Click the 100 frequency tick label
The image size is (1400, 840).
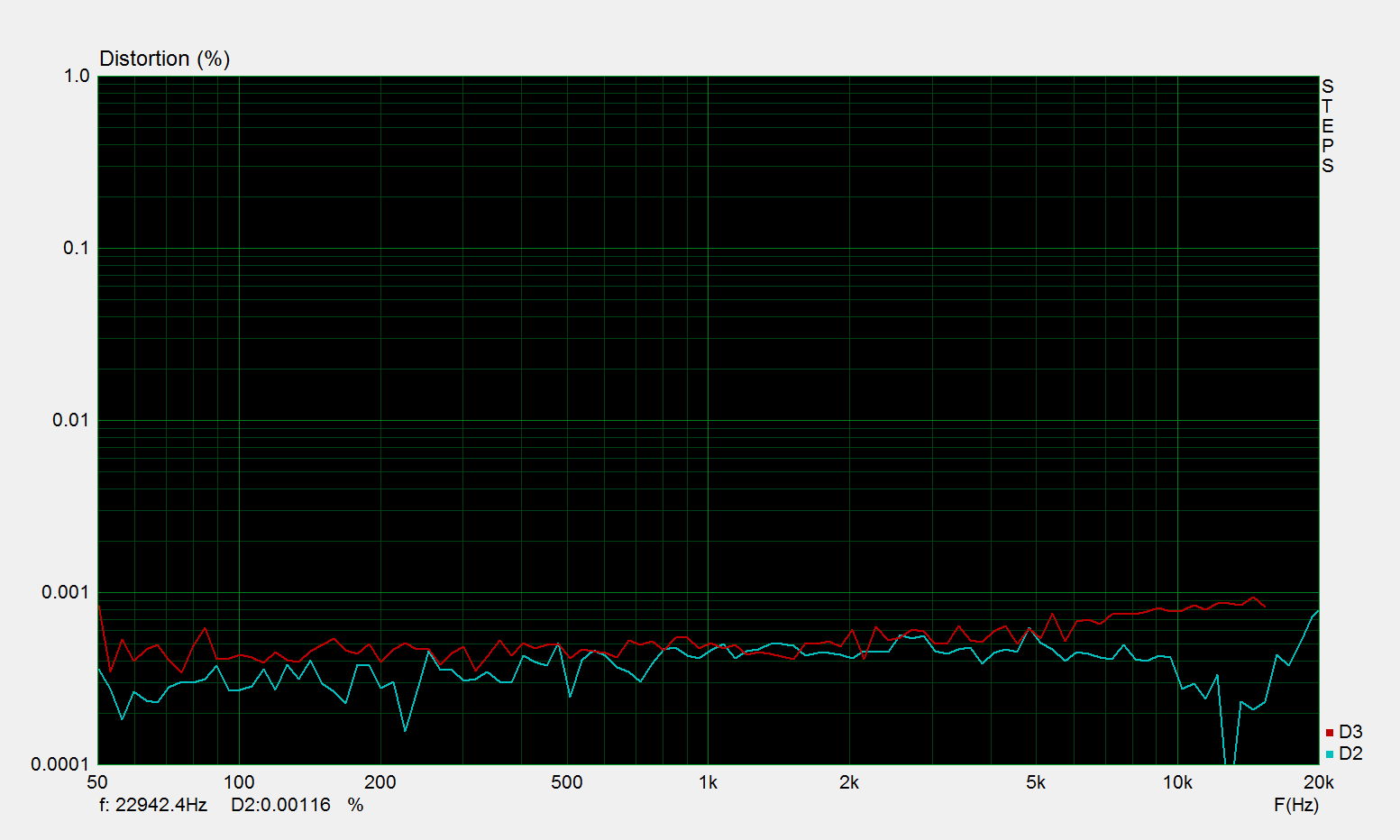(239, 782)
